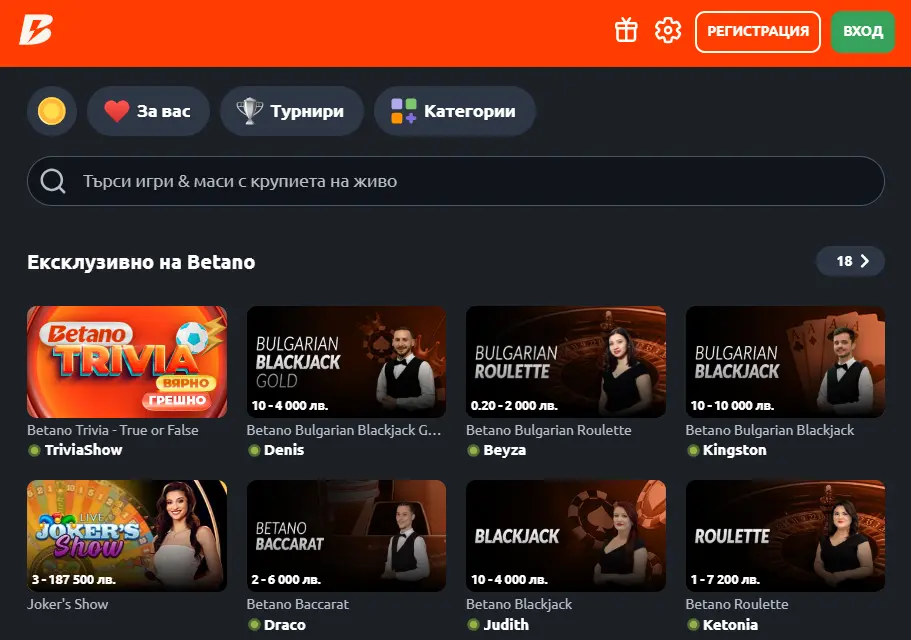The height and width of the screenshot is (640, 911).
Task: Open the Категории menu
Action: 455,111
